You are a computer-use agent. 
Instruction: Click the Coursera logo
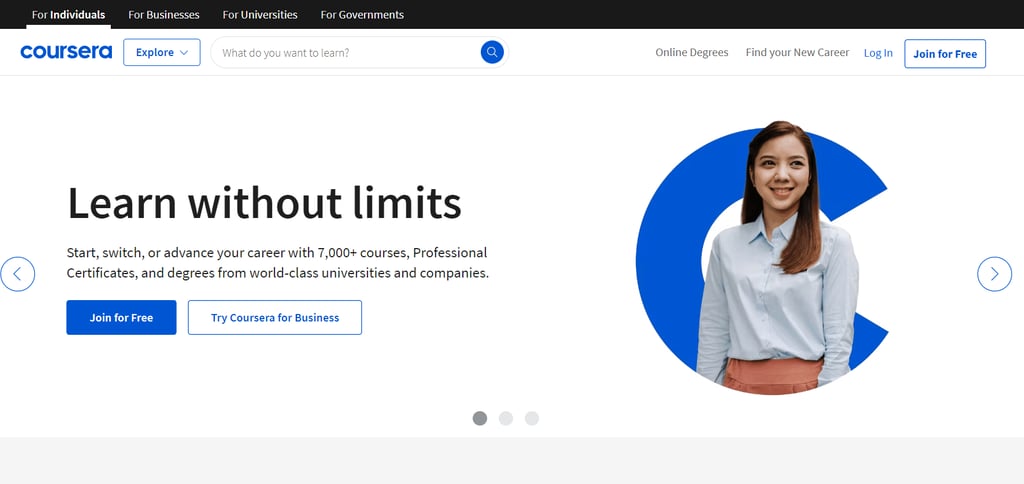click(66, 52)
